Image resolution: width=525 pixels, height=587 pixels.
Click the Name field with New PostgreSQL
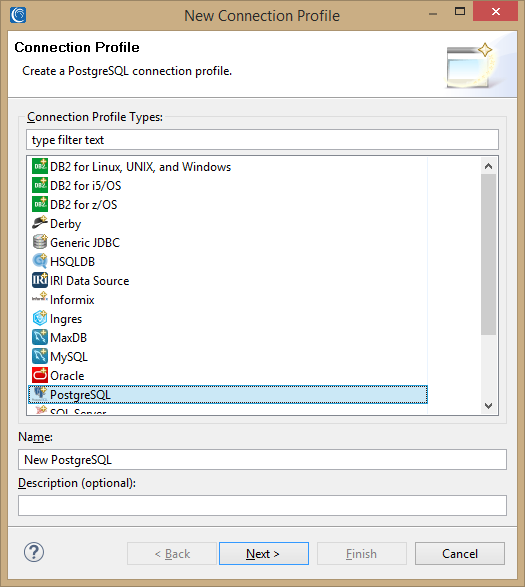tap(262, 460)
